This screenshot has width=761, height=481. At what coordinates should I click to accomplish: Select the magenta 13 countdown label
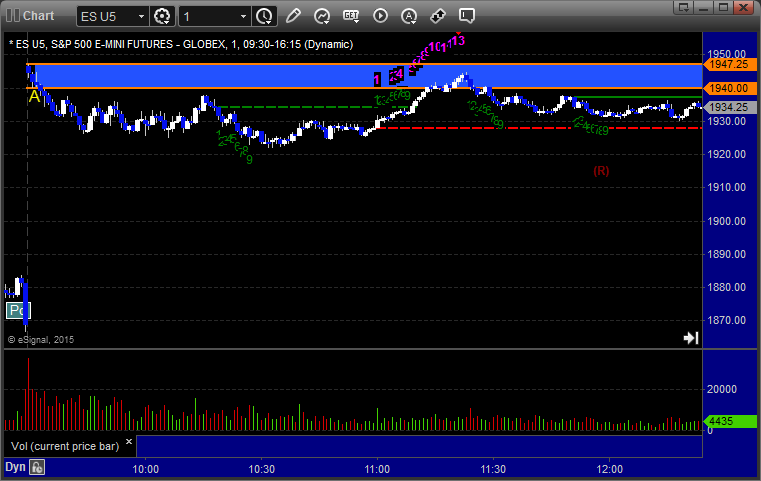coord(458,40)
